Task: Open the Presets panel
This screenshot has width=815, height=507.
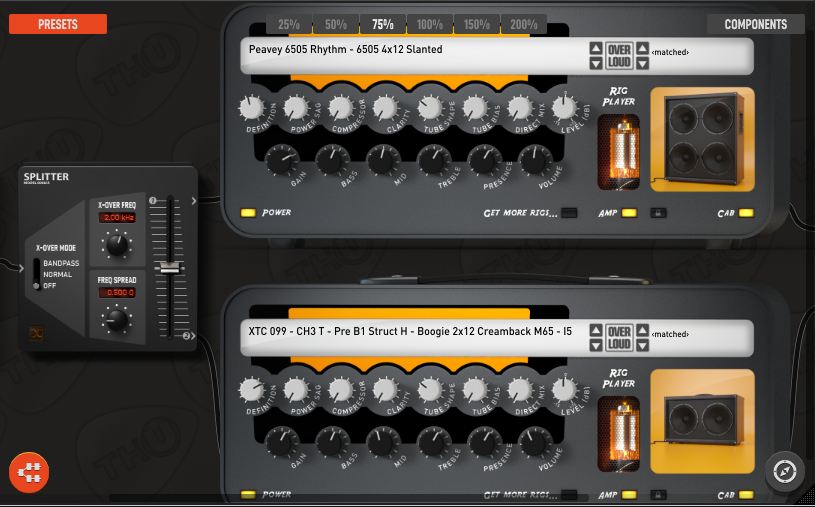Action: (x=58, y=24)
